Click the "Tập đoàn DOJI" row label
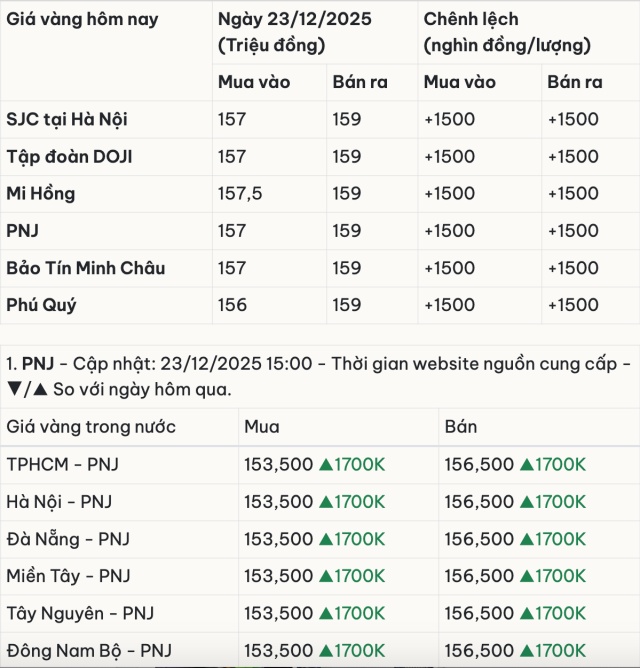The height and width of the screenshot is (668, 640). point(69,157)
